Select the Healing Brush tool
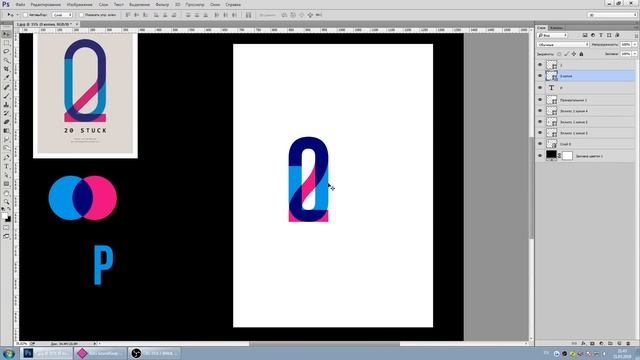The image size is (640, 360). point(6,87)
